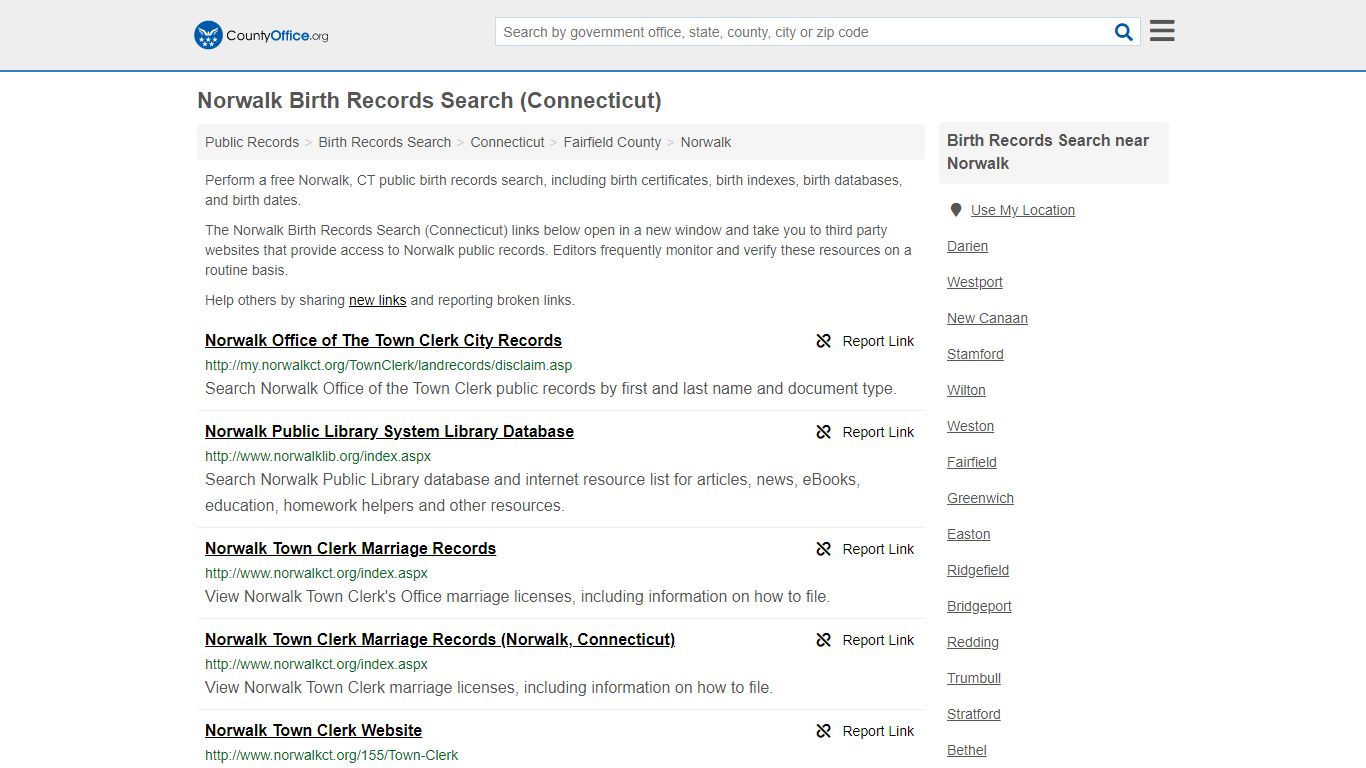Visit the norwalklib.org index URL

[x=318, y=456]
